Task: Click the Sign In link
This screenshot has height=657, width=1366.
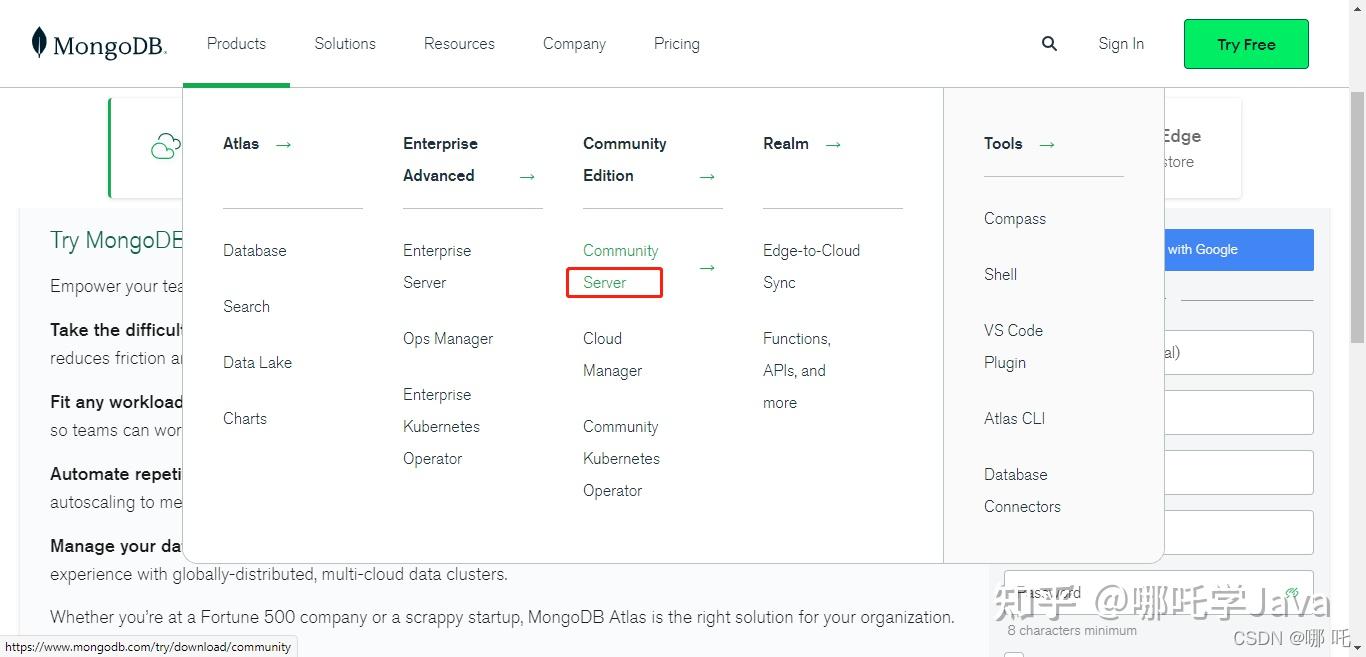Action: click(1120, 43)
